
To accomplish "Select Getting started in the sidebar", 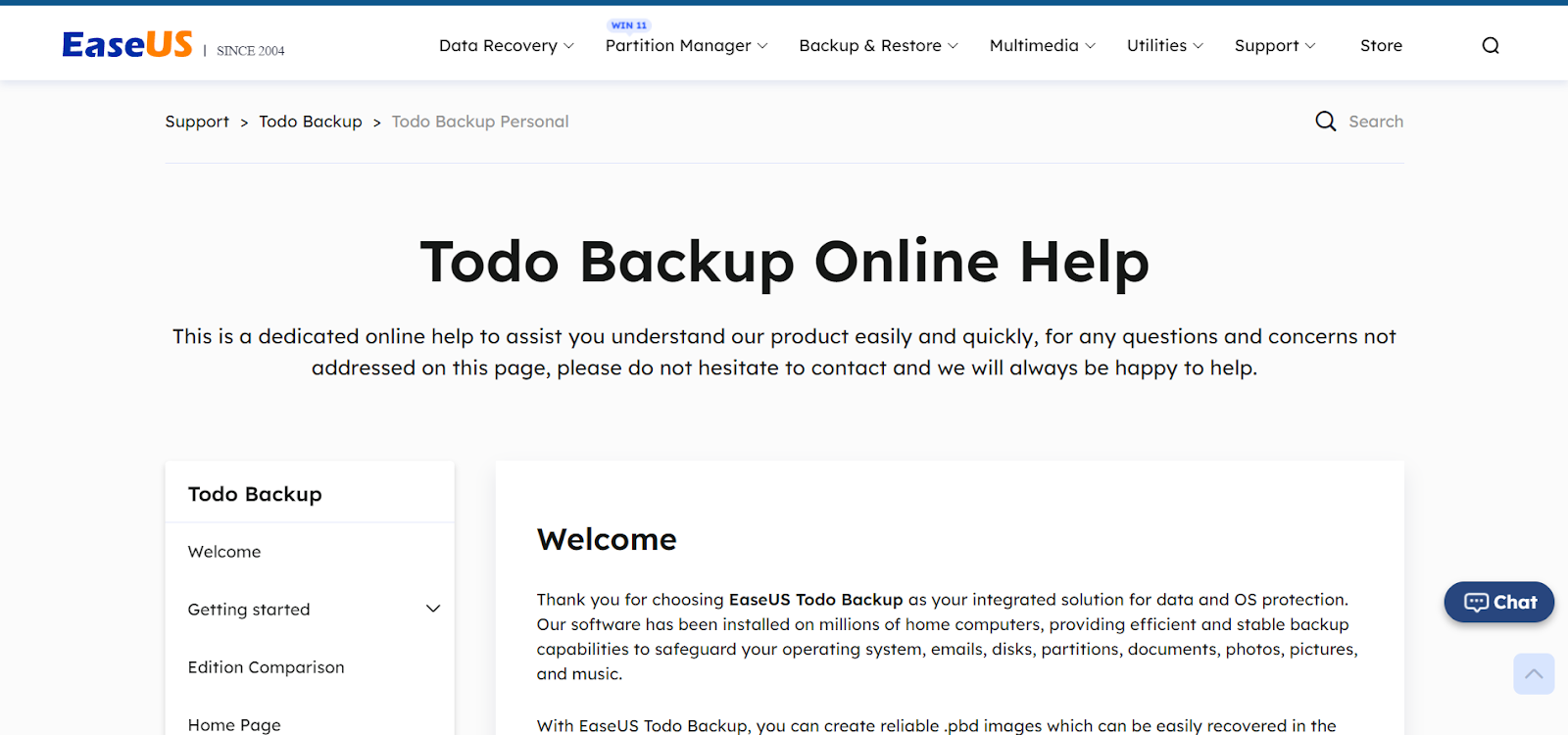I will [249, 610].
